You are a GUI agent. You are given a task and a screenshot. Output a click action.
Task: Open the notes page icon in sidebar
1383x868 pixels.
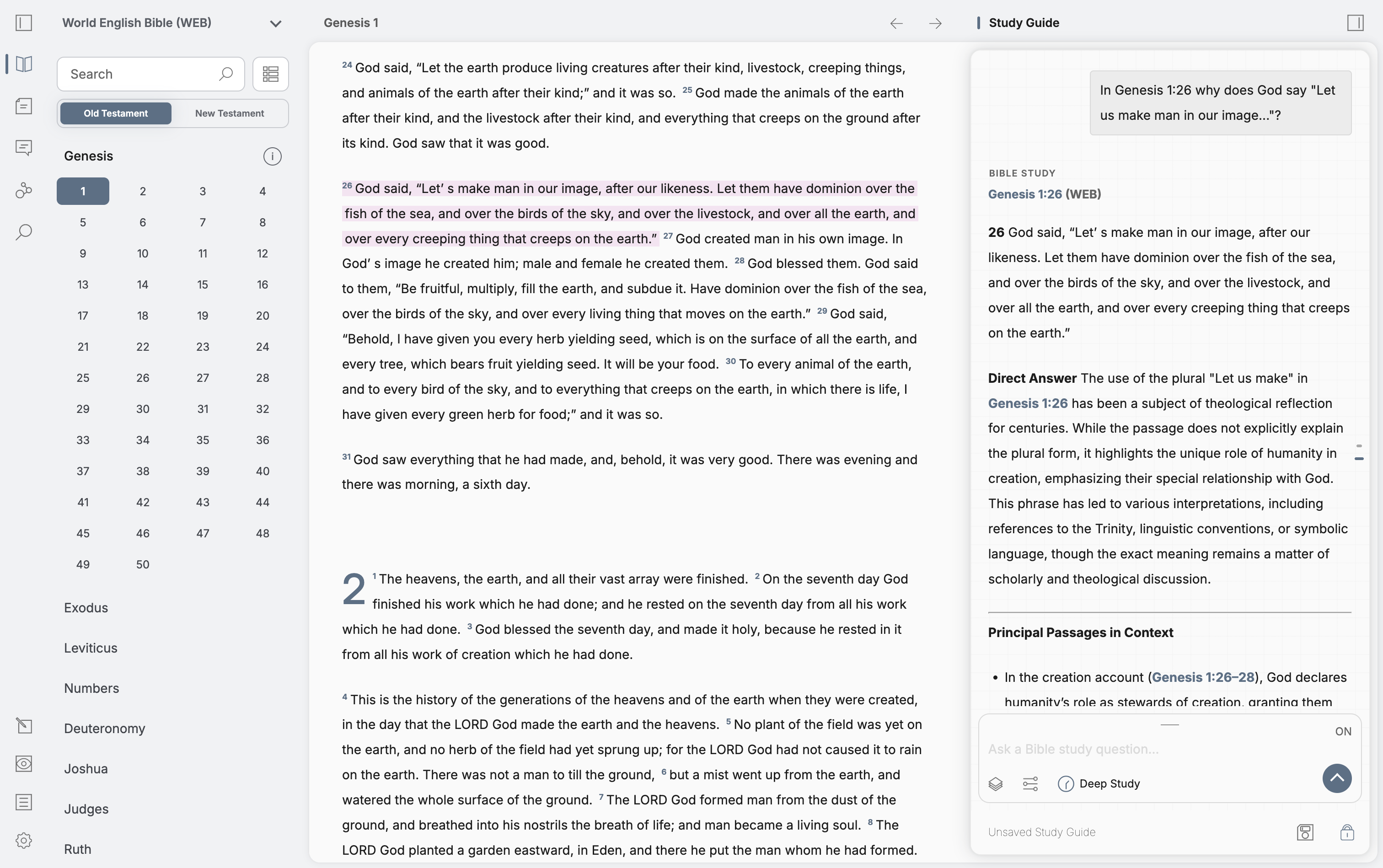click(x=23, y=106)
